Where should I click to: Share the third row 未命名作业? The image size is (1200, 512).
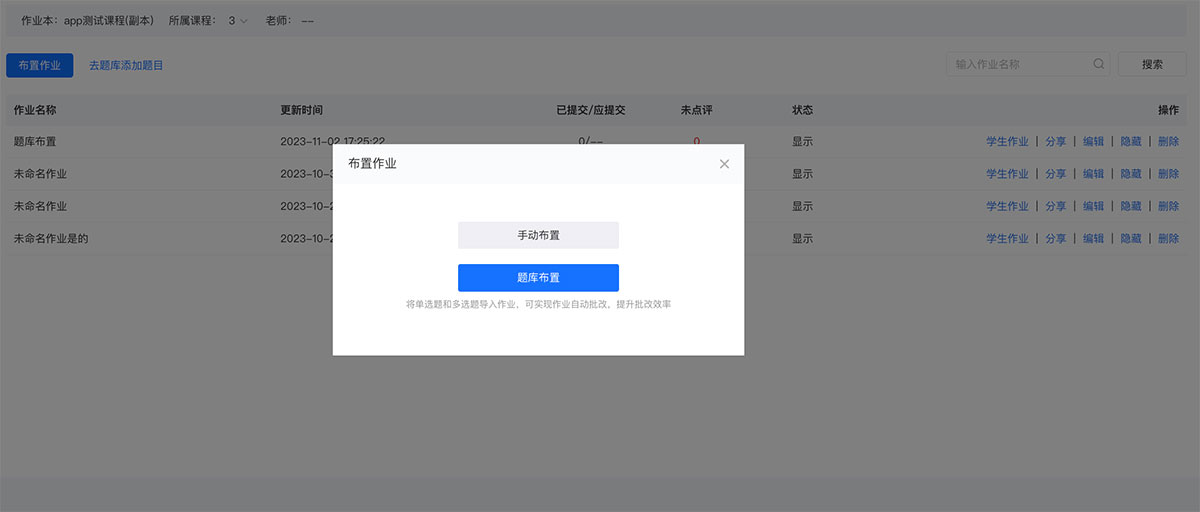click(1056, 206)
